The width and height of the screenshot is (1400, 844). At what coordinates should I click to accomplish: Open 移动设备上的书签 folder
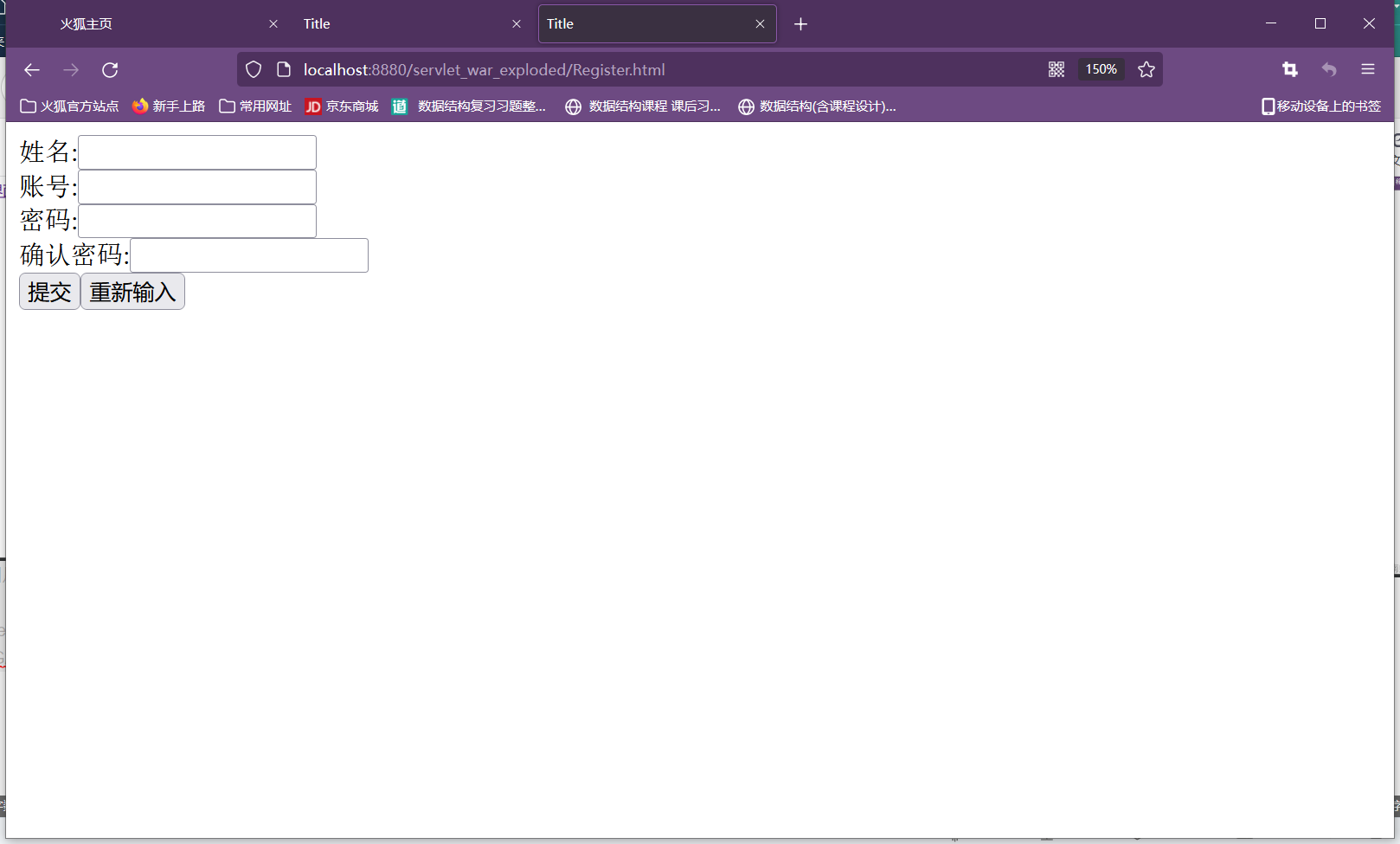click(x=1321, y=106)
